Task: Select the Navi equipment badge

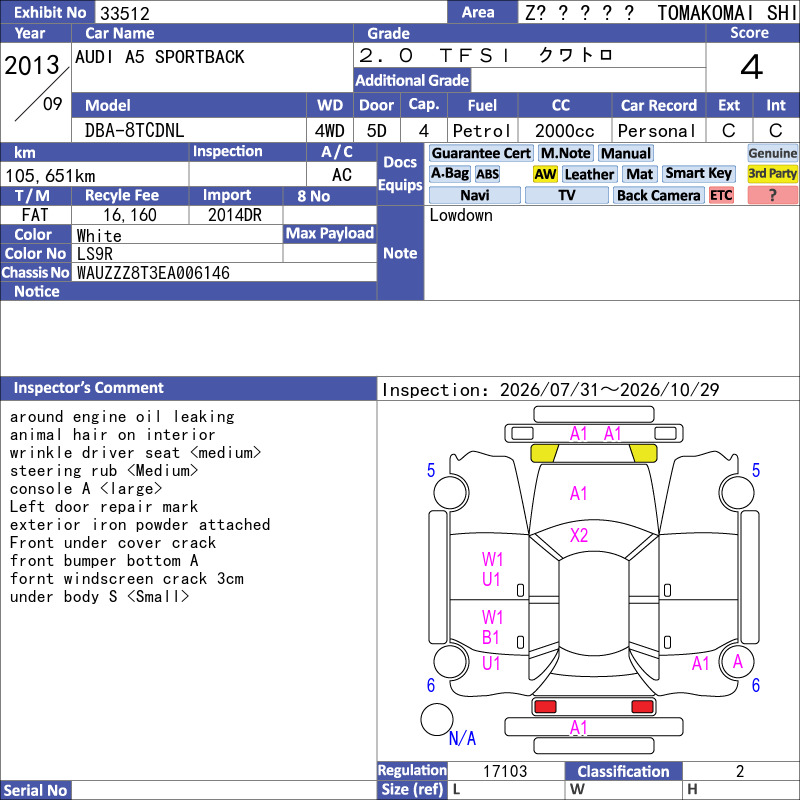Action: point(474,195)
